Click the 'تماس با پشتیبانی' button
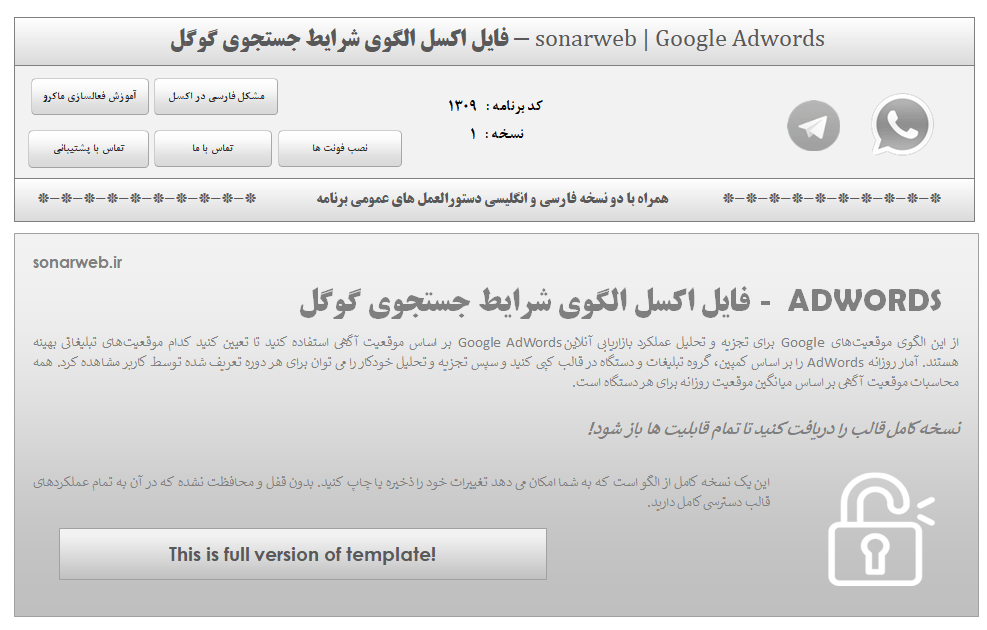The image size is (987, 630). [89, 149]
